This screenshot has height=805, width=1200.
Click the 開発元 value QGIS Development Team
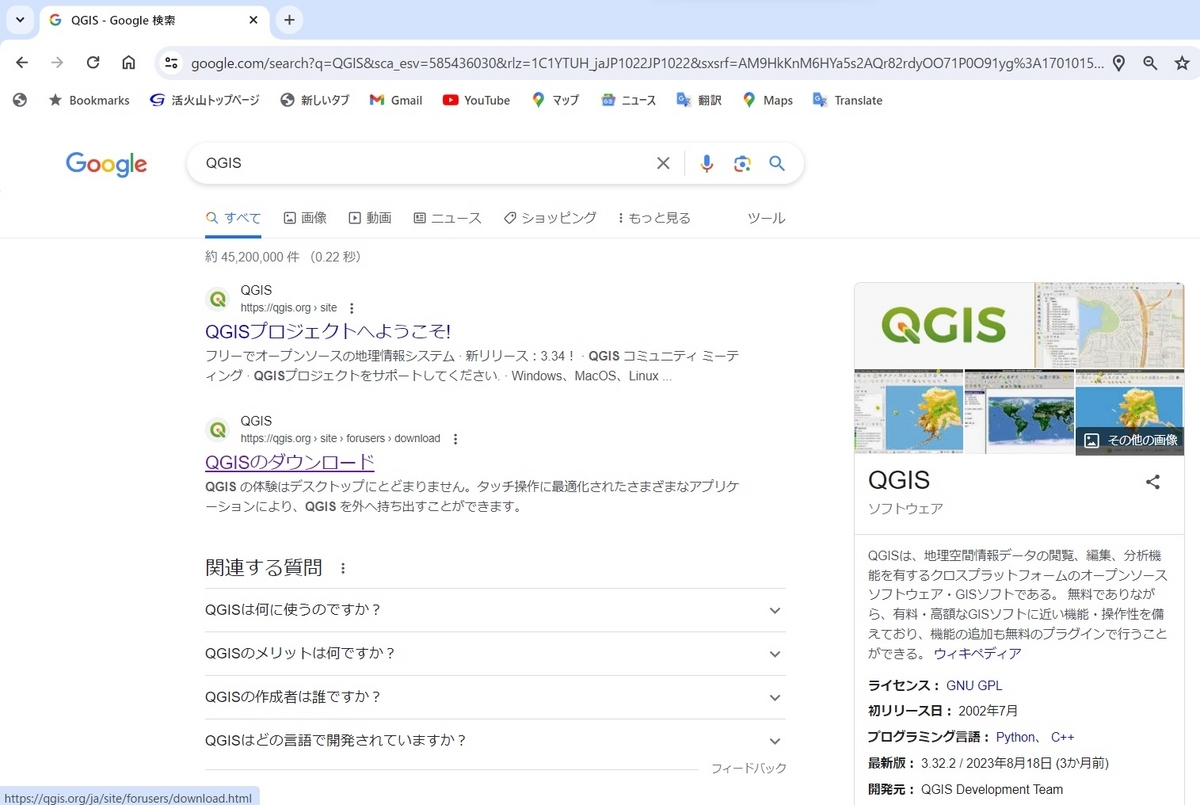[992, 789]
